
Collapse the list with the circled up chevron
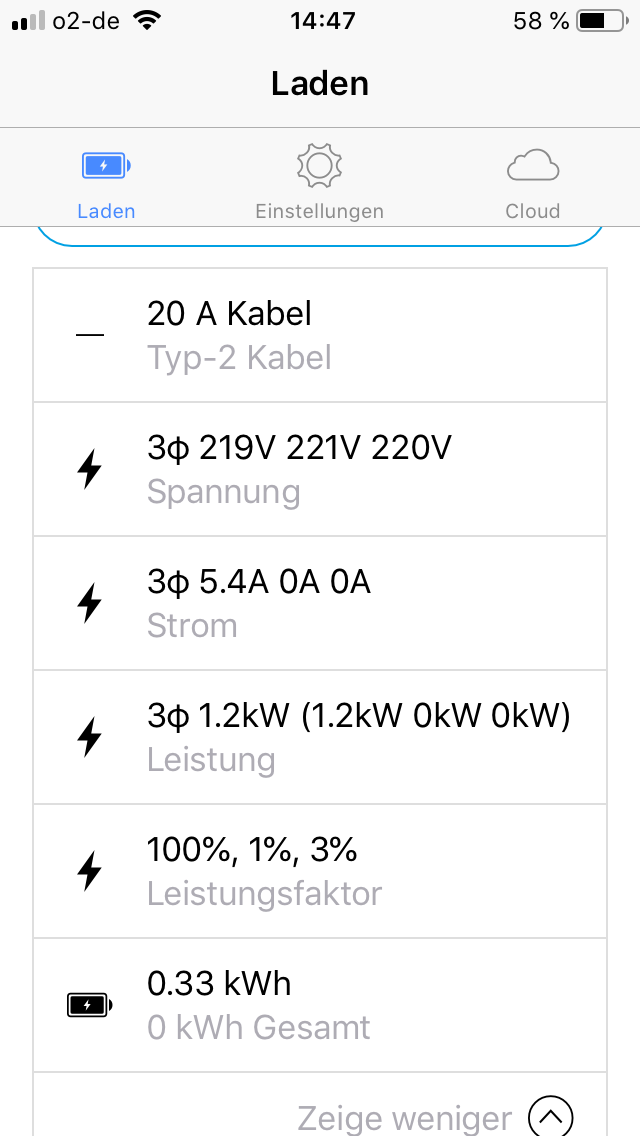(550, 1116)
